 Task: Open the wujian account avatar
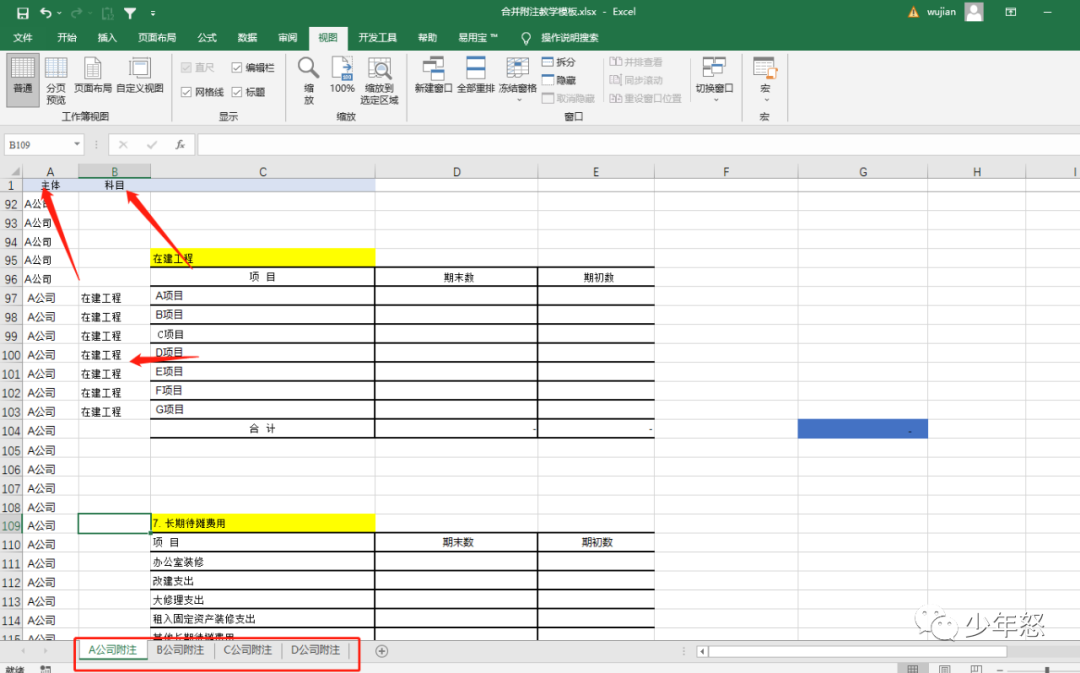pyautogui.click(x=974, y=12)
